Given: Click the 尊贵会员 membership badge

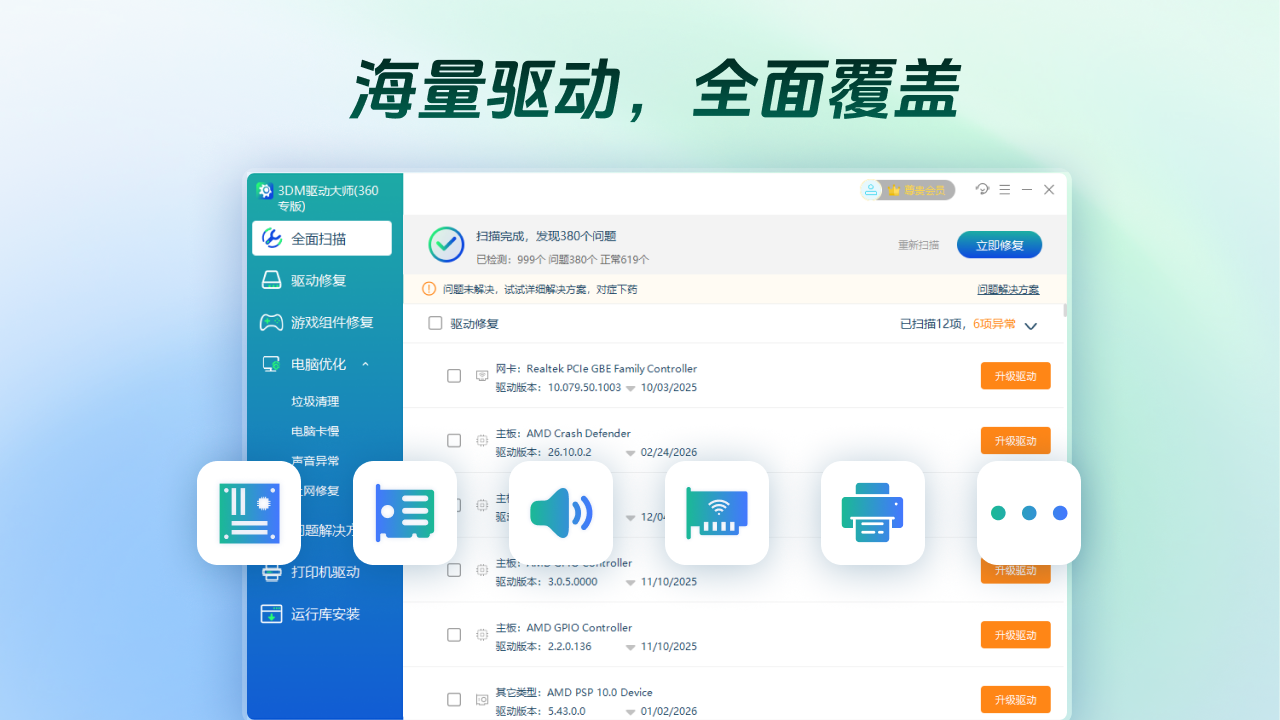Looking at the screenshot, I should point(908,190).
